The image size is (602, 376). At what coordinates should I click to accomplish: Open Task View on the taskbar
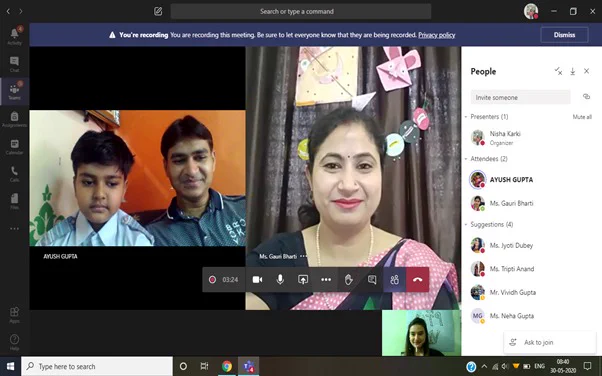(x=204, y=366)
